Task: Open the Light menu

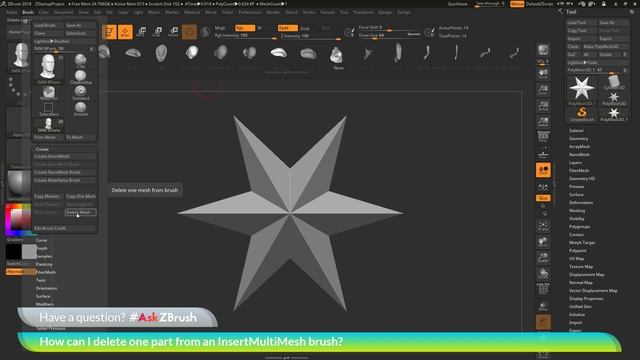Action: point(138,12)
